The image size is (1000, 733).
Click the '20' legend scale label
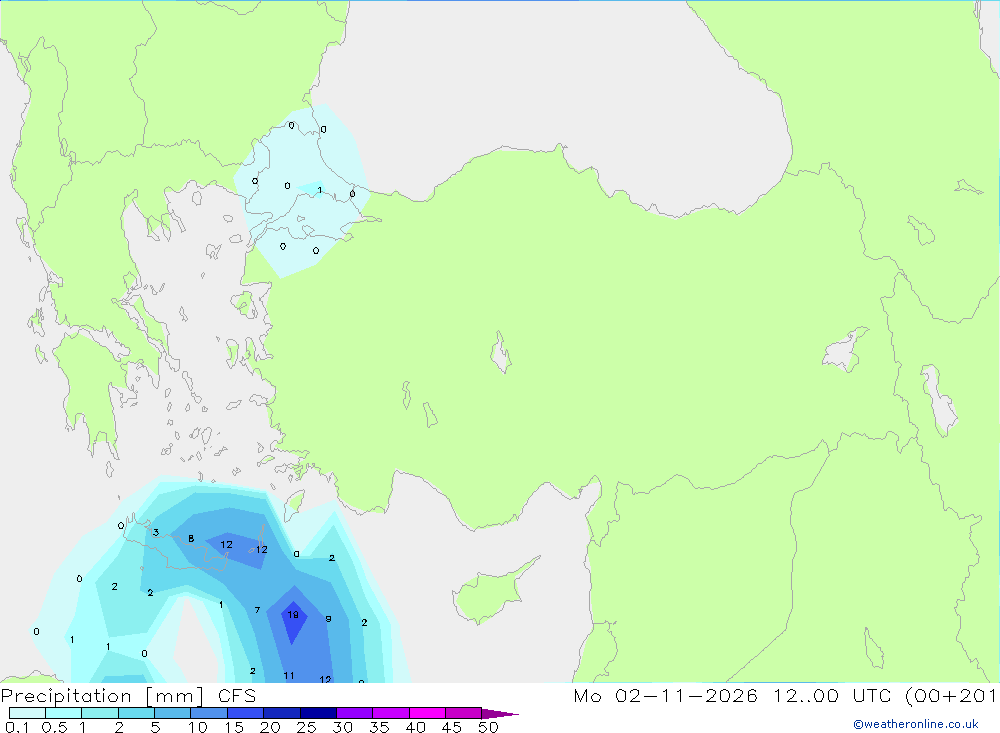click(270, 727)
